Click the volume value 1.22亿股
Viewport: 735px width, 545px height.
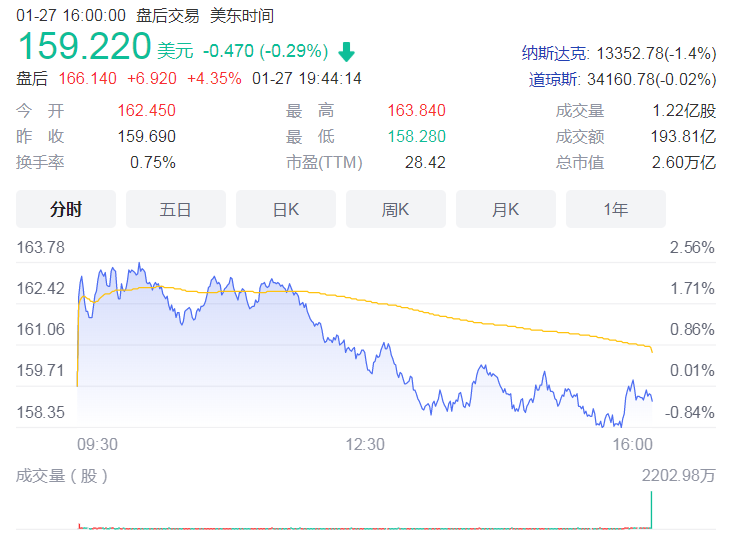point(684,111)
